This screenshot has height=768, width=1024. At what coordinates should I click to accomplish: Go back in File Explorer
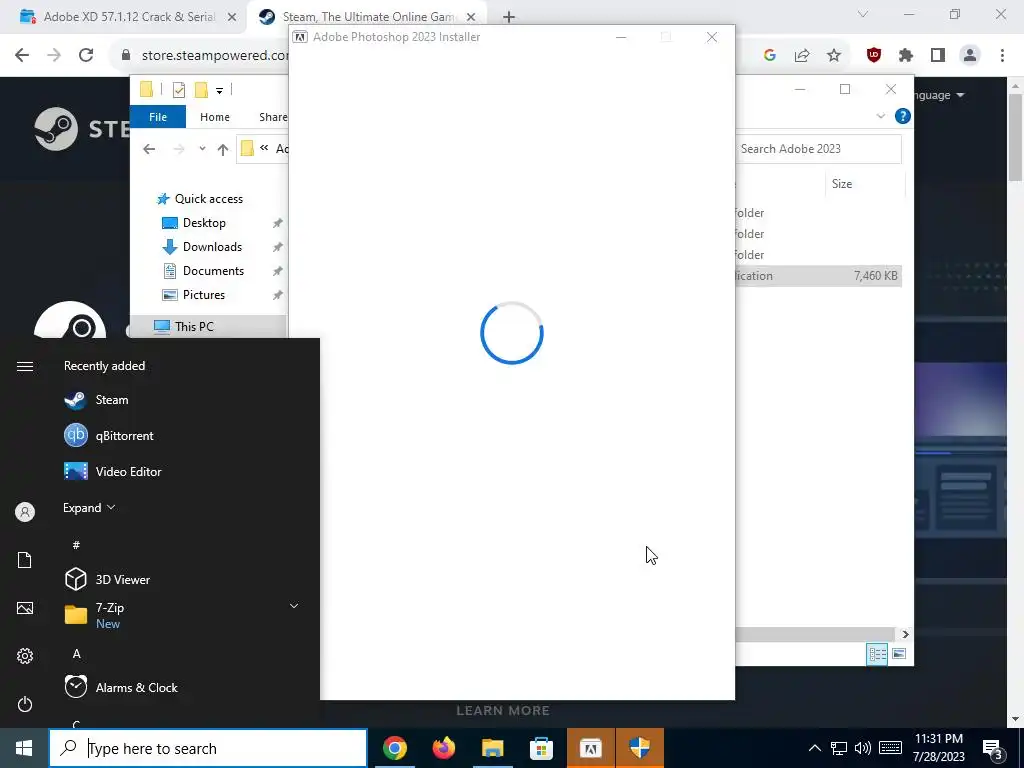pos(149,149)
